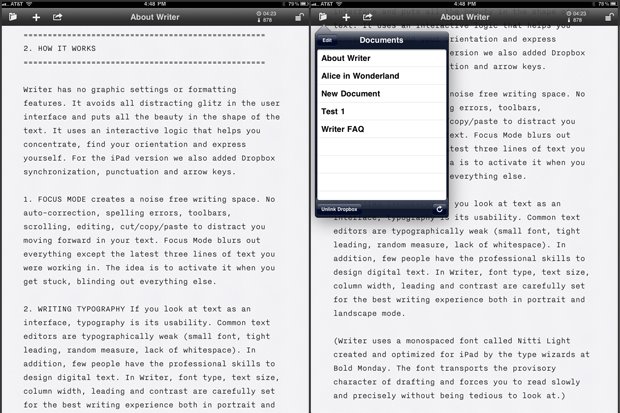
Task: Tap AT&T carrier signal in left status bar
Action: (17, 4)
